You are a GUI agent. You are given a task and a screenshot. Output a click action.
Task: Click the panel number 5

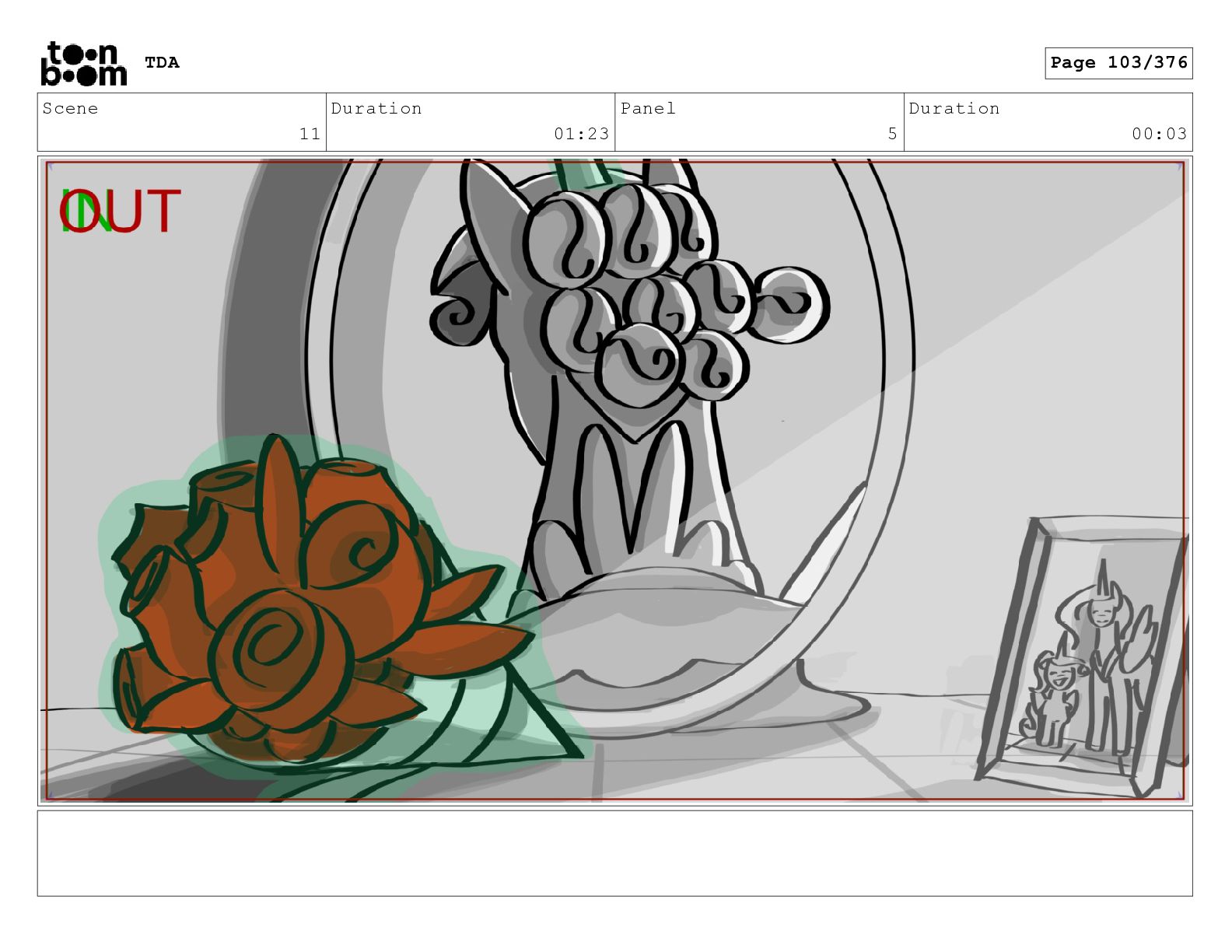coord(892,134)
